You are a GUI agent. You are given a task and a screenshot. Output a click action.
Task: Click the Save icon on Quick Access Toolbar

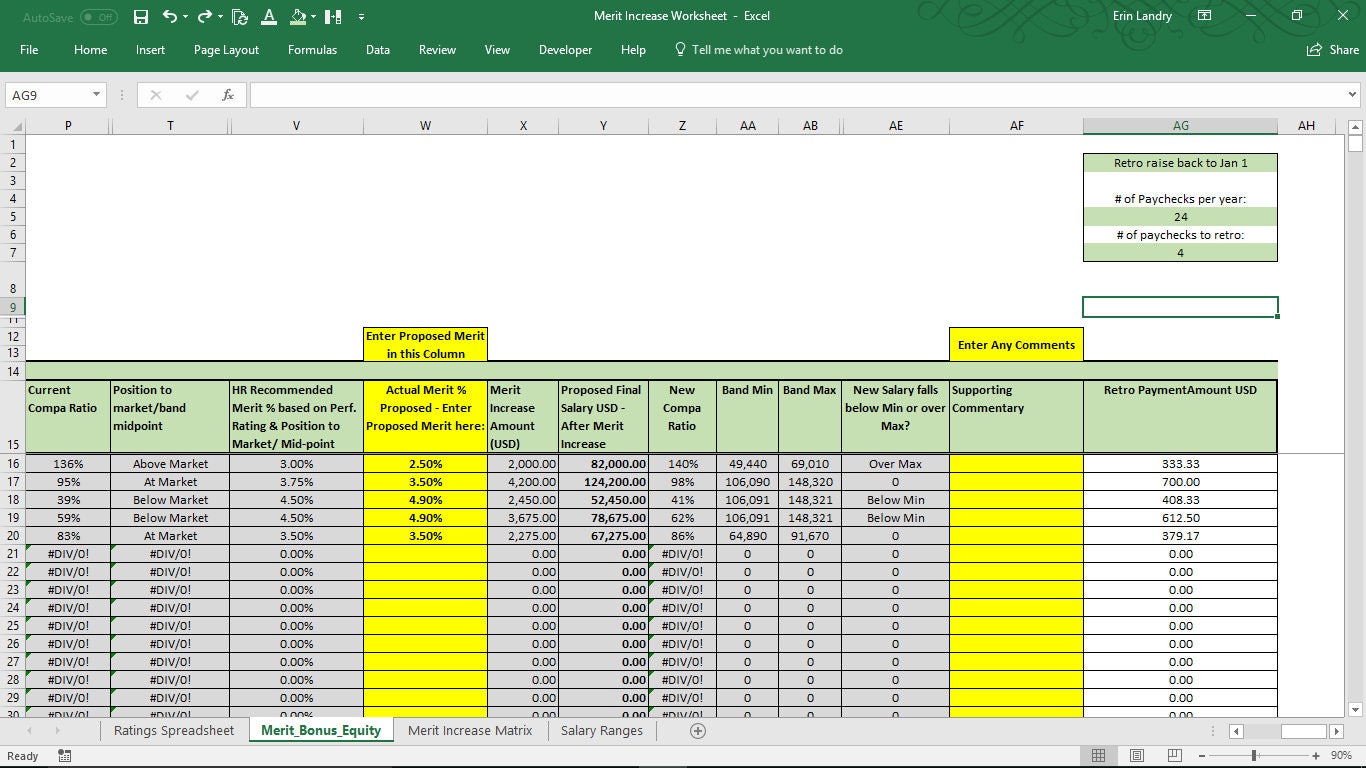click(140, 16)
